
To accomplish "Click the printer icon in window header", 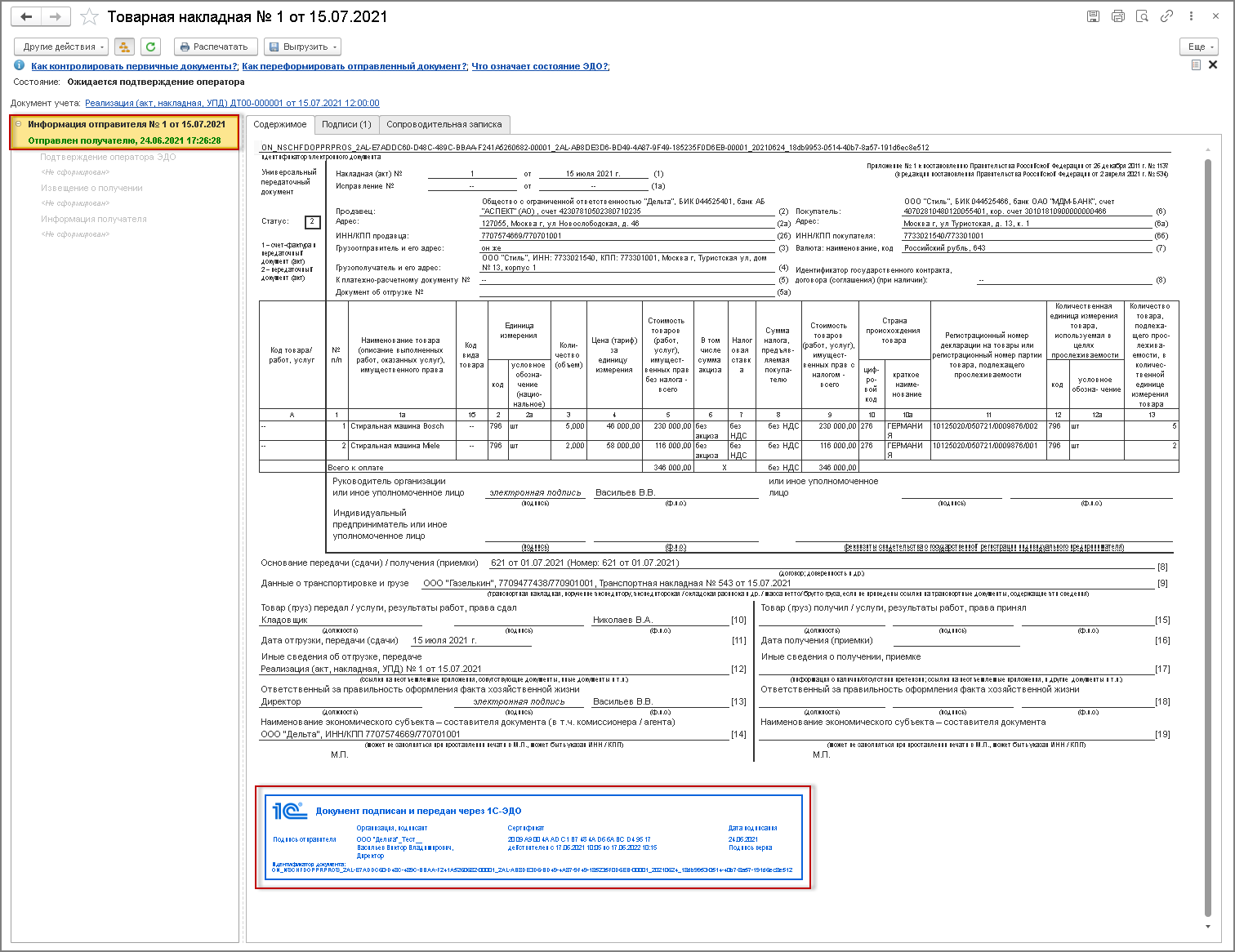I will (x=1118, y=16).
